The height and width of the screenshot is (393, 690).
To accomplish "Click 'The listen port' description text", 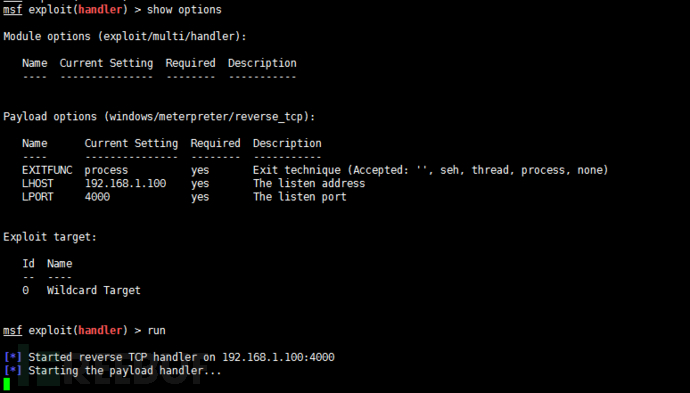I will point(300,197).
